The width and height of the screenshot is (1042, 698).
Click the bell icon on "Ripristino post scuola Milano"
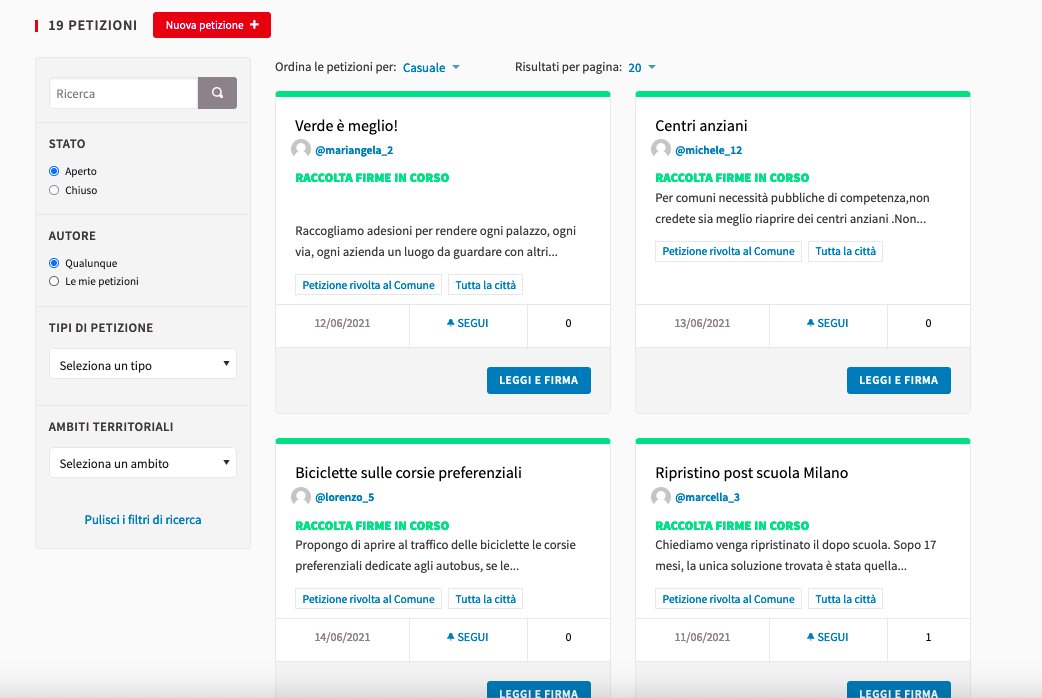(811, 637)
